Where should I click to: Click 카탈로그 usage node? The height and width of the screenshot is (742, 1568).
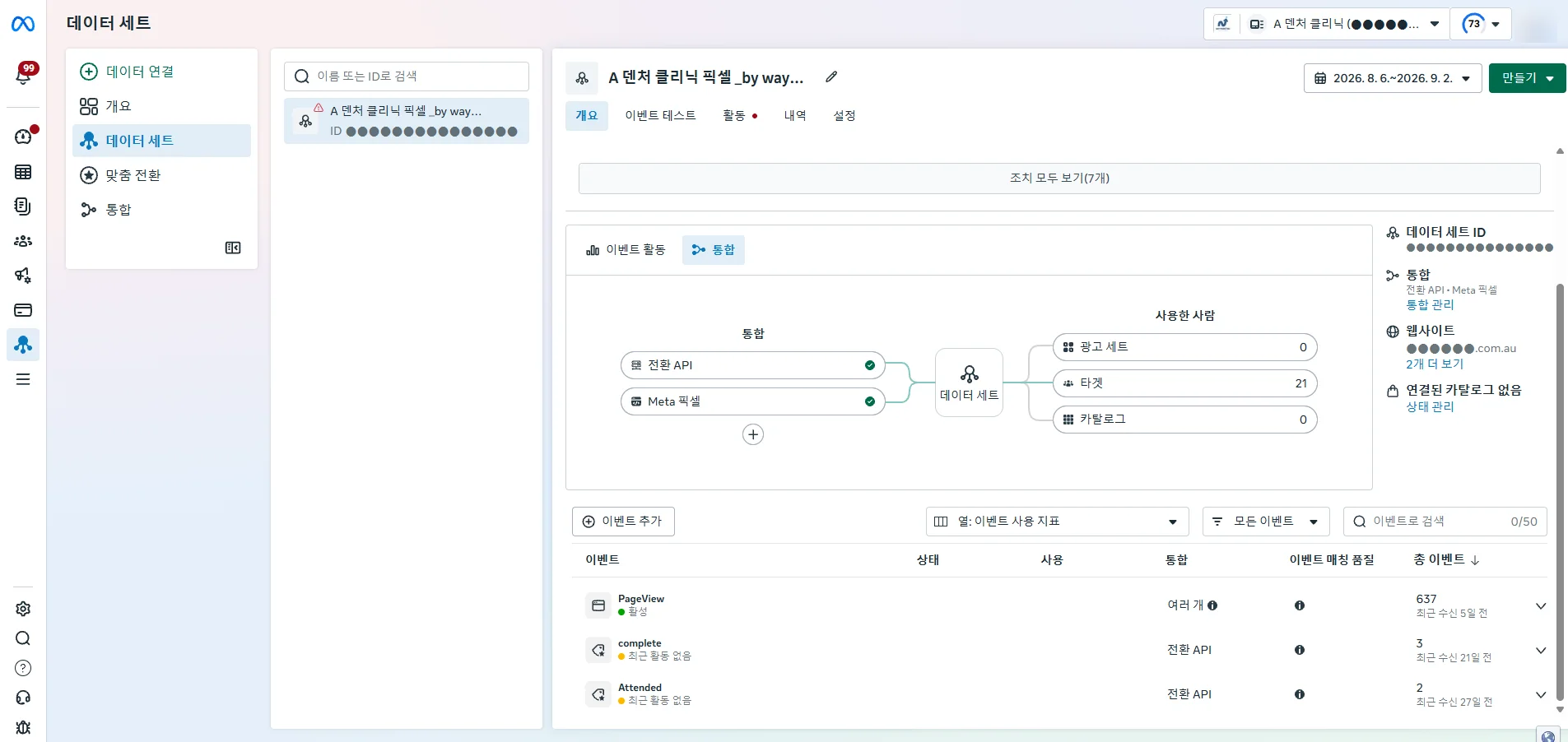tap(1185, 420)
